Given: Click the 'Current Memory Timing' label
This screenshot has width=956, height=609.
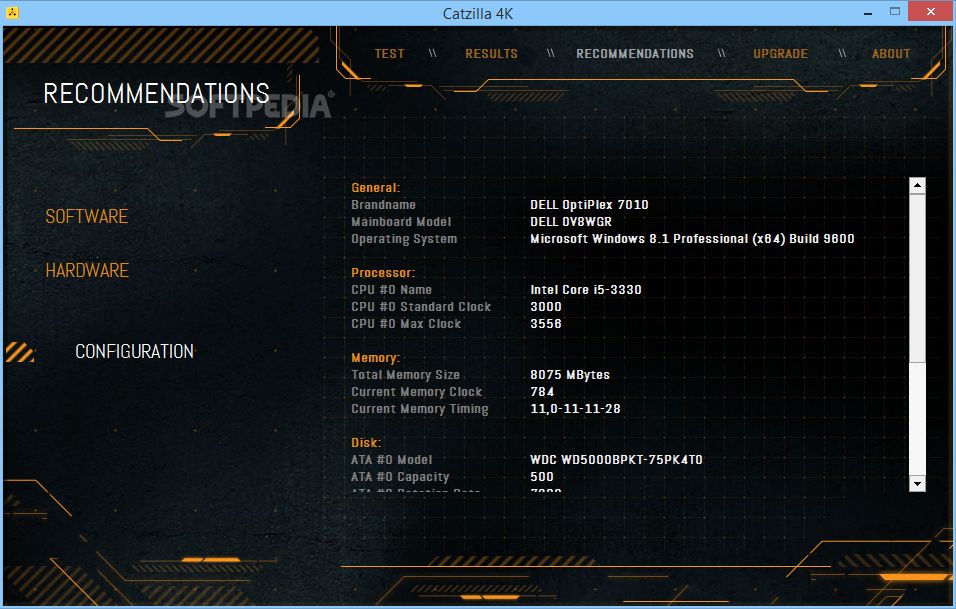Looking at the screenshot, I should click(x=419, y=409).
